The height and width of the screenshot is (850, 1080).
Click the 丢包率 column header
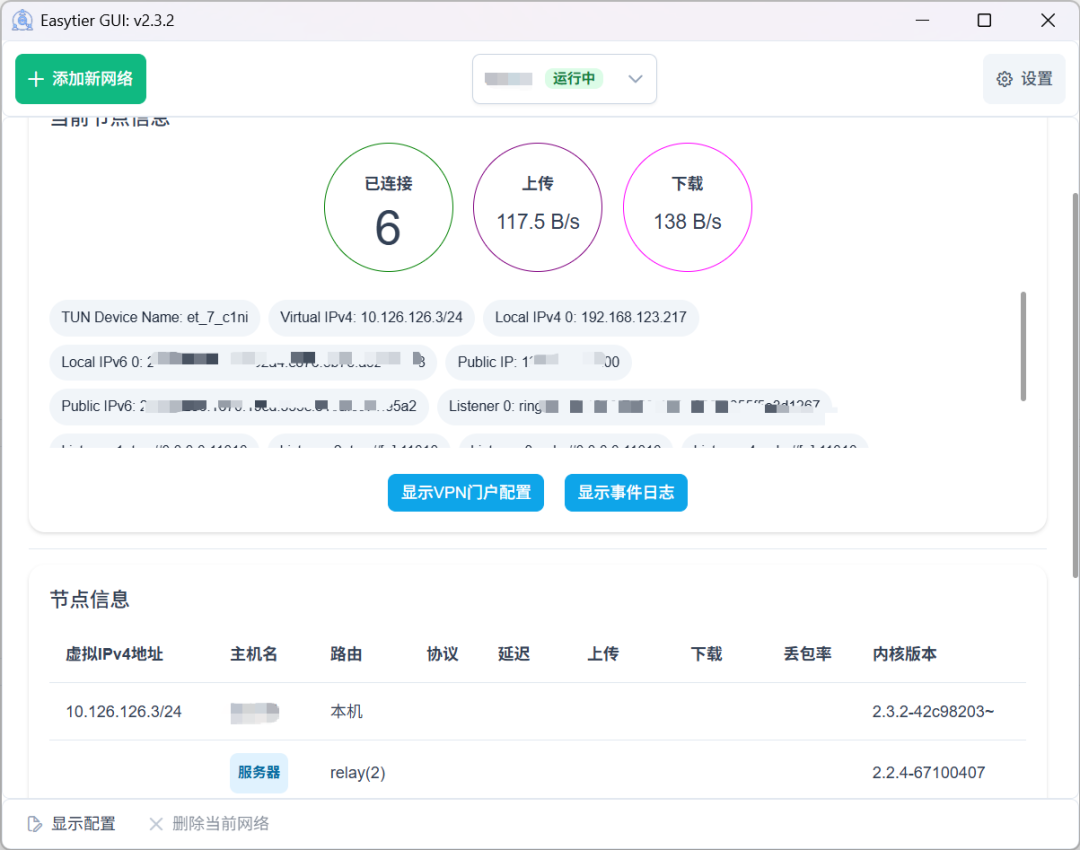(807, 654)
